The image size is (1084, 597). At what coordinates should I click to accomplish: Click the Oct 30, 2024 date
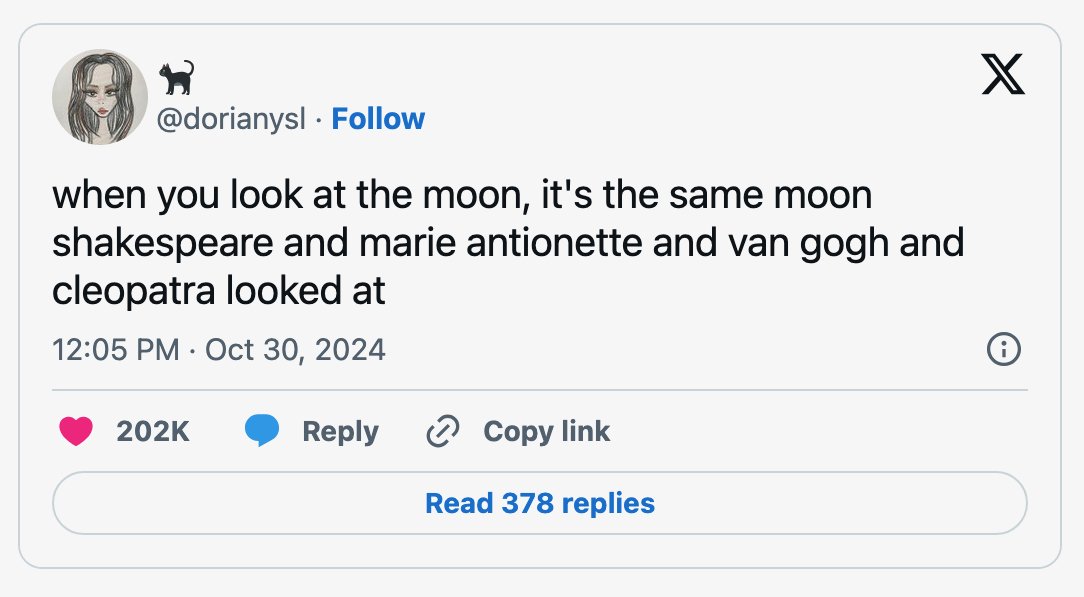pos(295,349)
